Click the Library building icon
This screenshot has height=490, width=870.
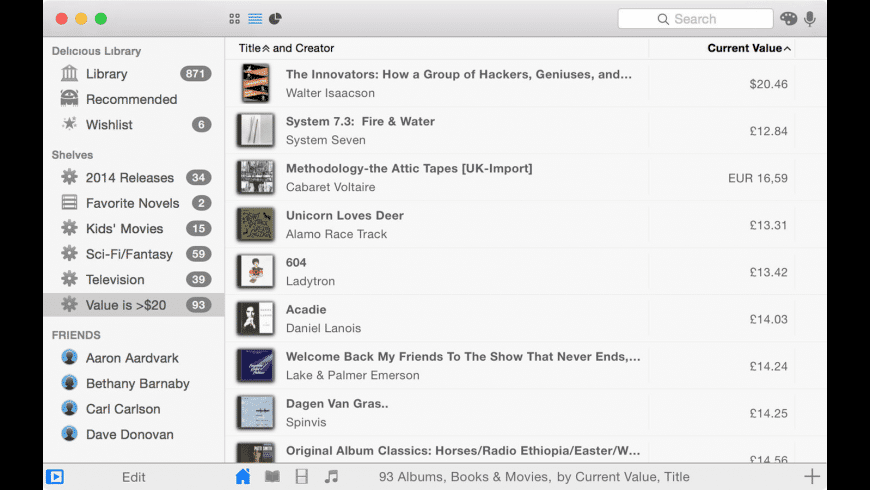point(69,73)
